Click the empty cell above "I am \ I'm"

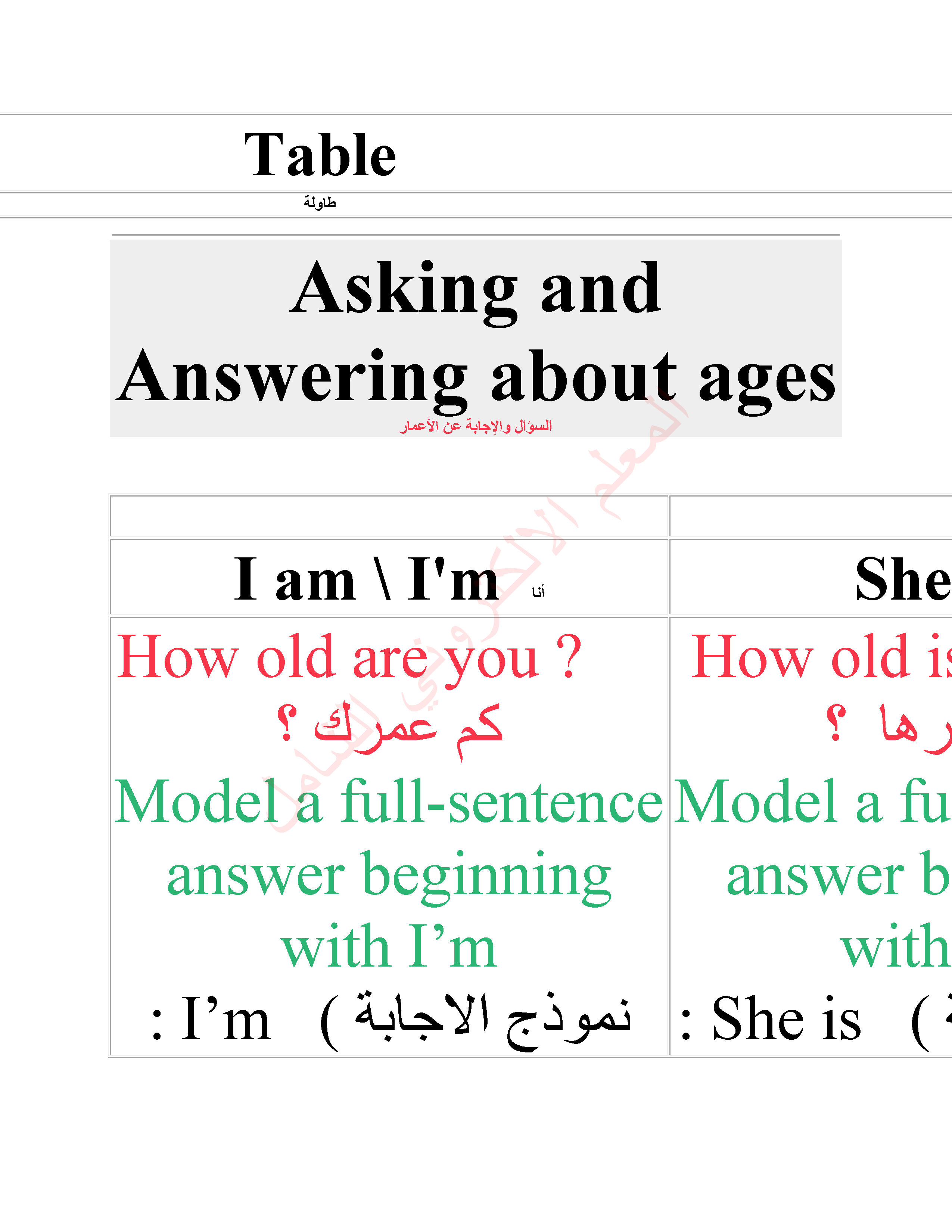(x=389, y=516)
